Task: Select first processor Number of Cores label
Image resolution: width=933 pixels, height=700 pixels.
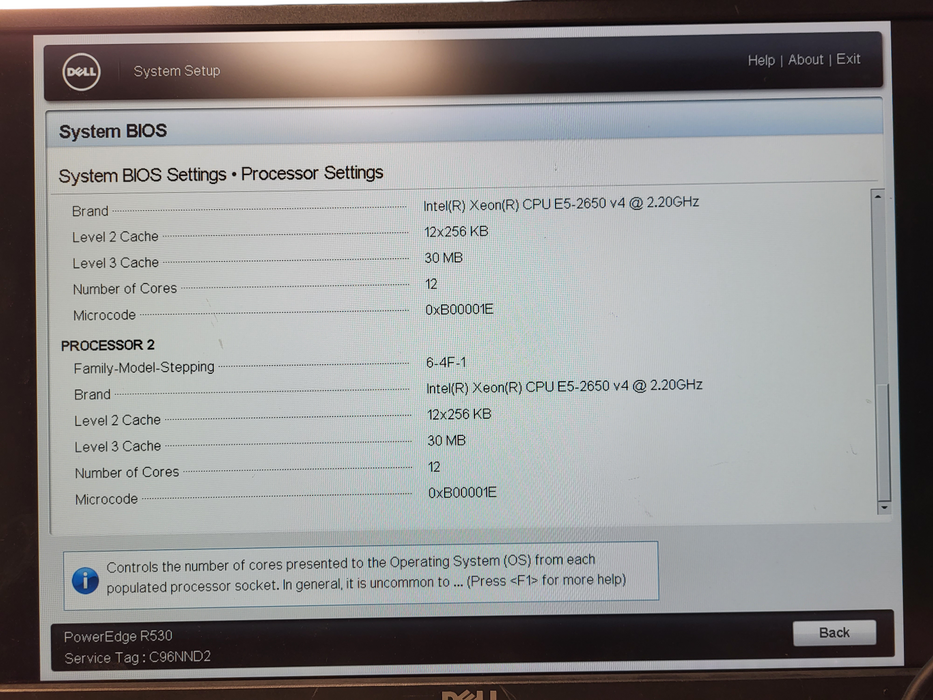Action: pyautogui.click(x=125, y=289)
